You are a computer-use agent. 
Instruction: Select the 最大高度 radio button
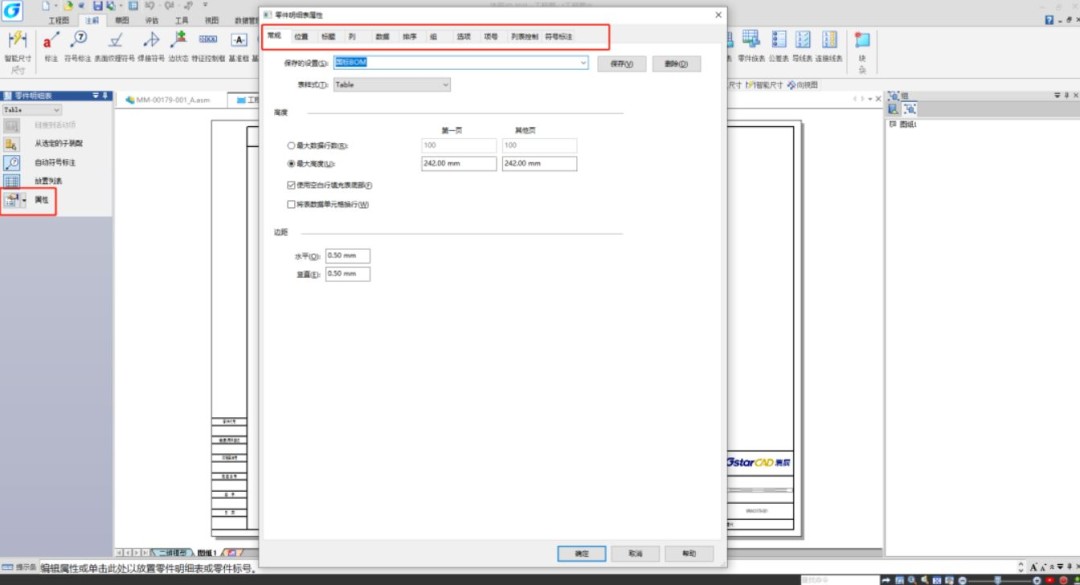pos(291,164)
